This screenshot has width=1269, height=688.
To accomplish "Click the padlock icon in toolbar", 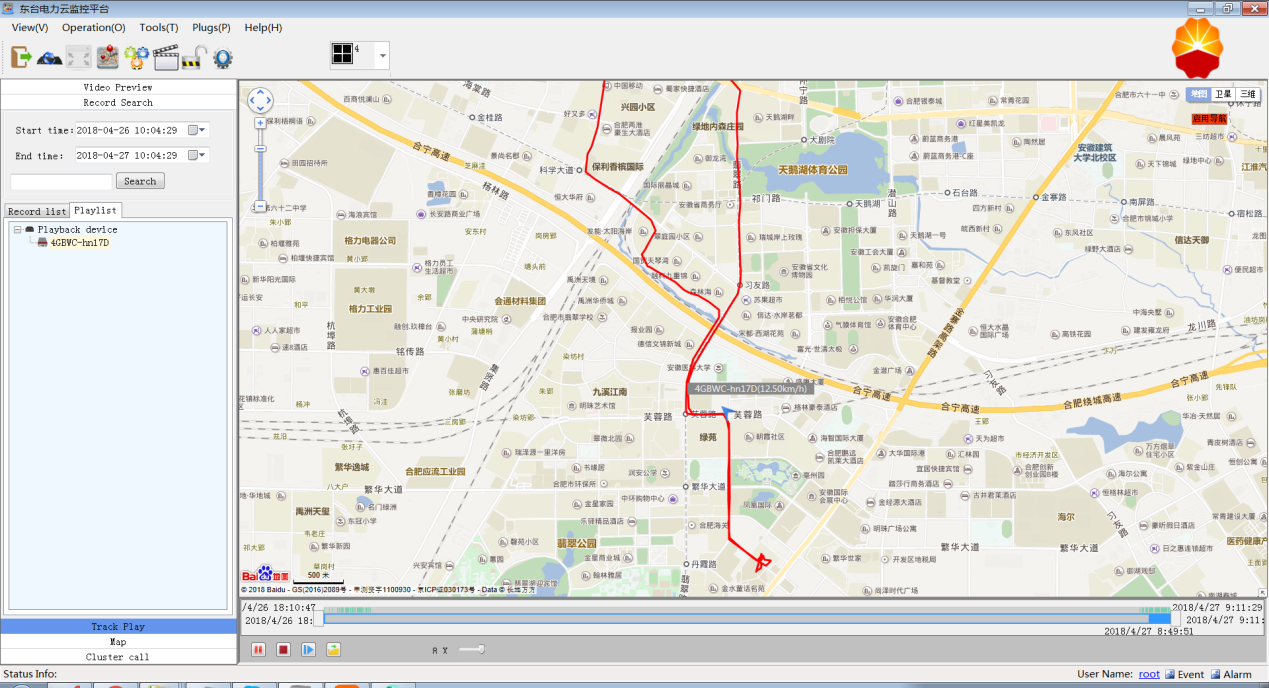I will pos(193,57).
